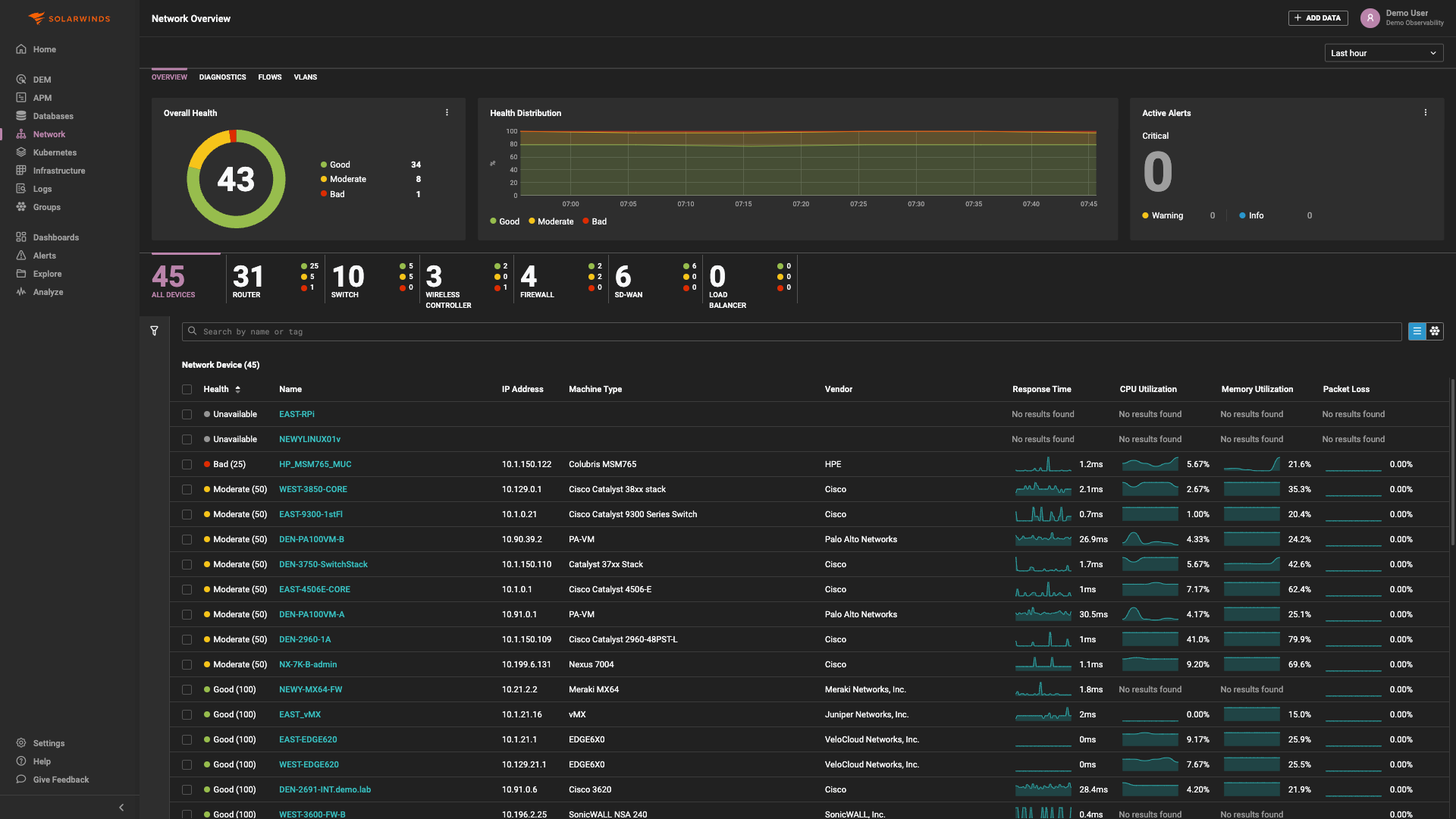Switch to the Diagnostics tab
This screenshot has height=819, width=1456.
(x=222, y=77)
